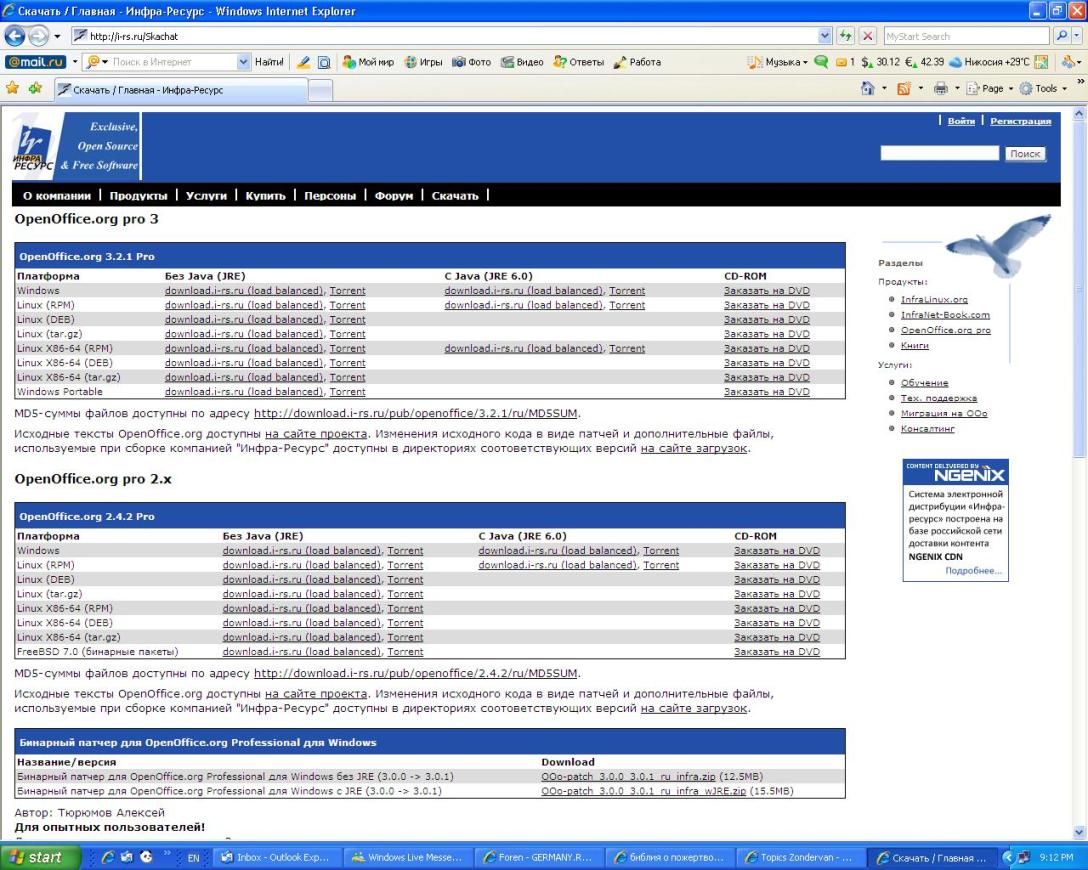1088x870 pixels.
Task: Click the euro exchange rate 42.39
Action: (924, 62)
